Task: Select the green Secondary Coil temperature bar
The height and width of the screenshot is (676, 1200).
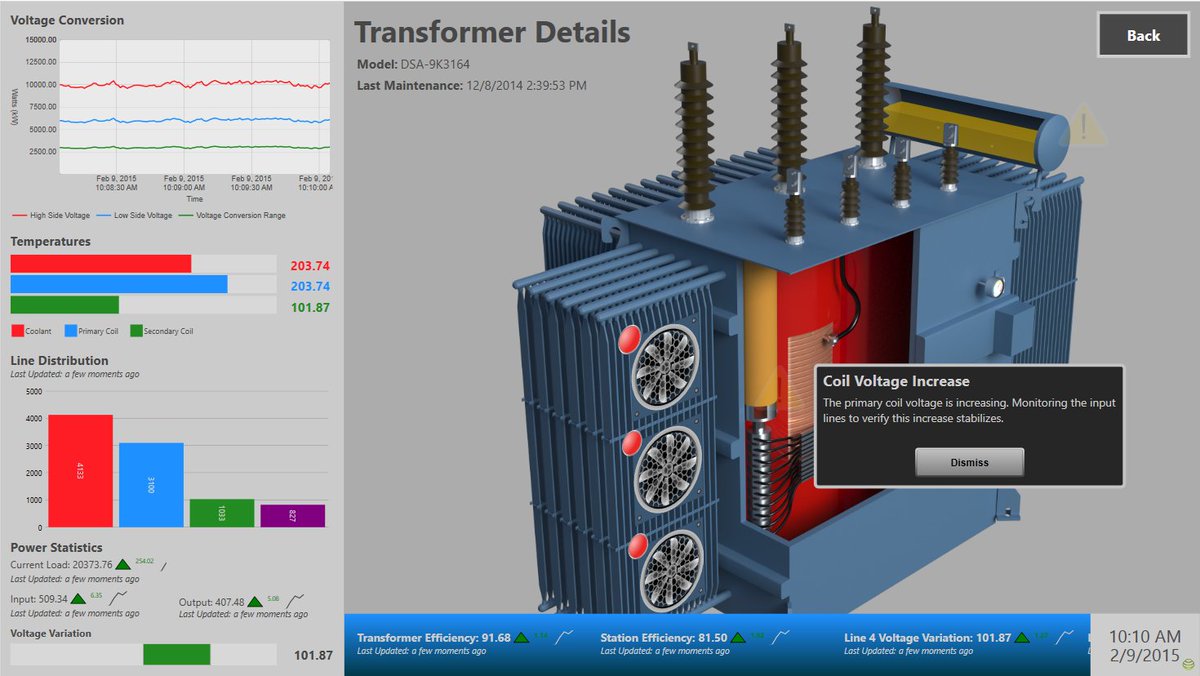Action: click(x=65, y=305)
